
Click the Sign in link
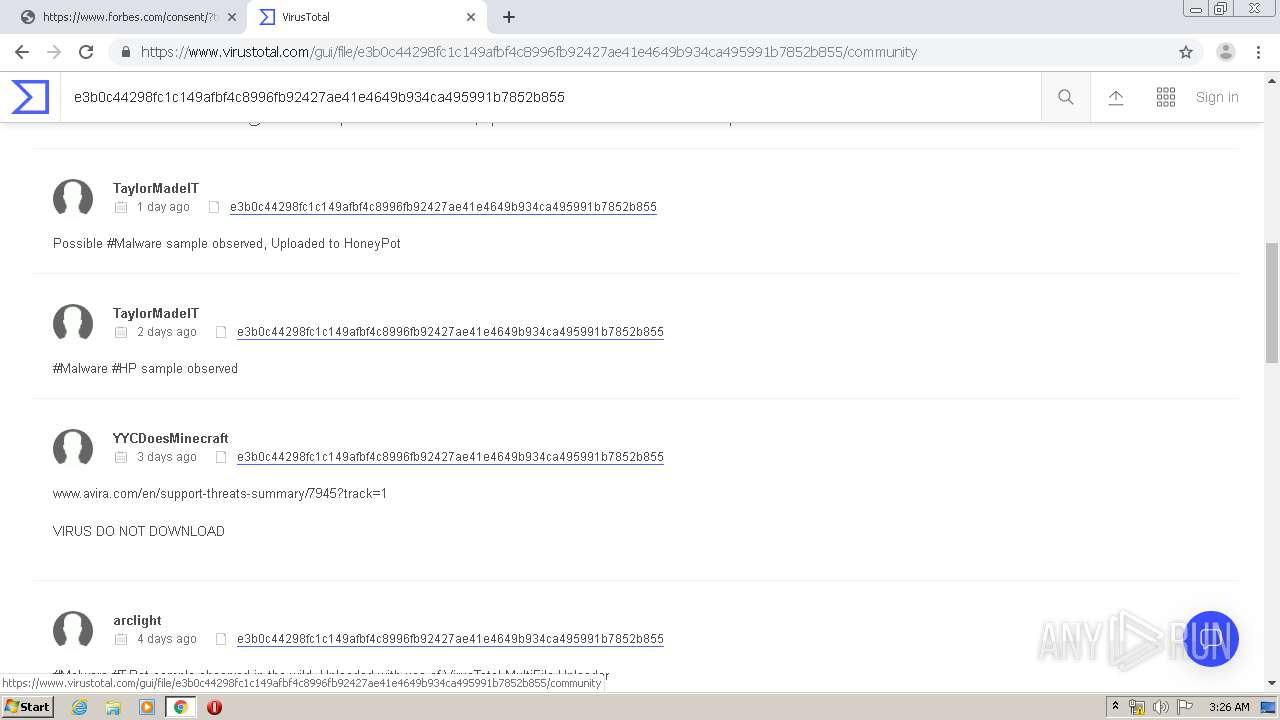pyautogui.click(x=1217, y=97)
